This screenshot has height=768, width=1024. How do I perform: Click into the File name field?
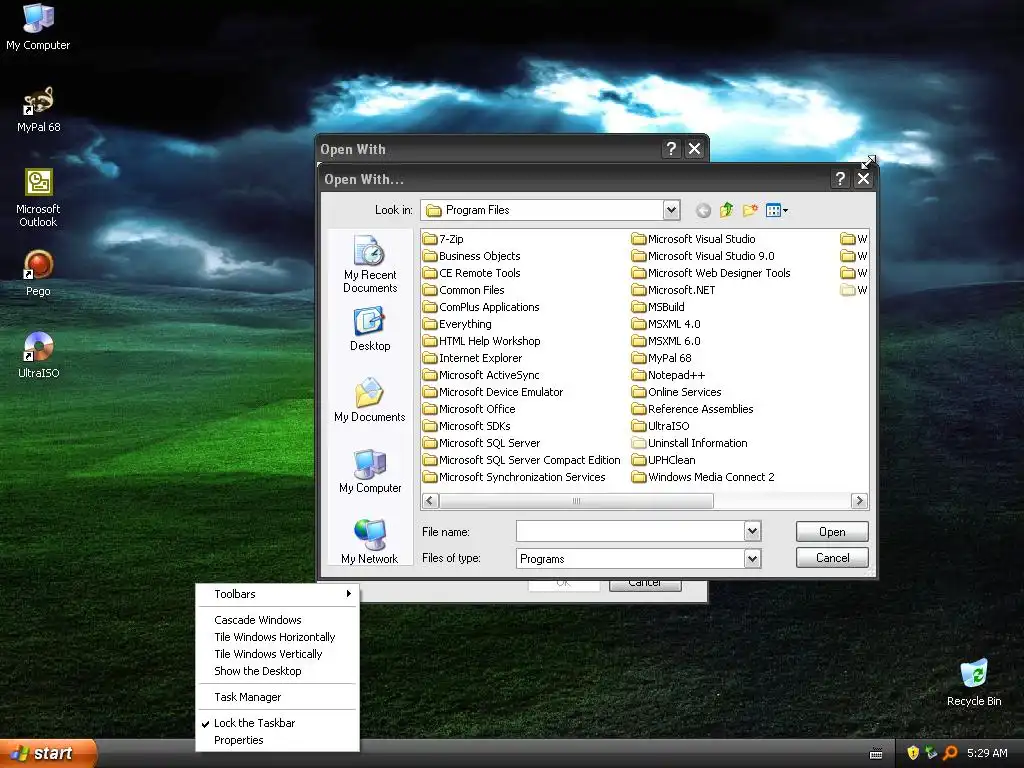click(630, 532)
